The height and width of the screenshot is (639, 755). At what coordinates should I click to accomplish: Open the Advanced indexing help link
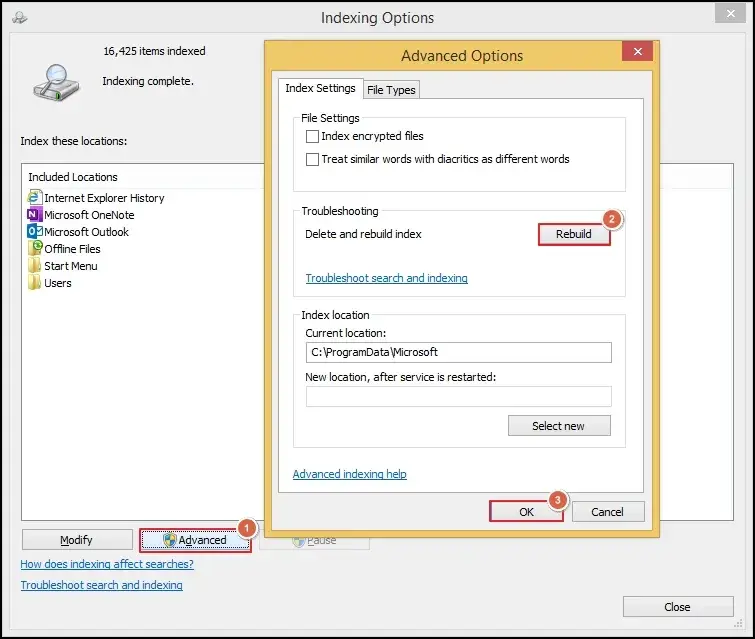[x=350, y=474]
